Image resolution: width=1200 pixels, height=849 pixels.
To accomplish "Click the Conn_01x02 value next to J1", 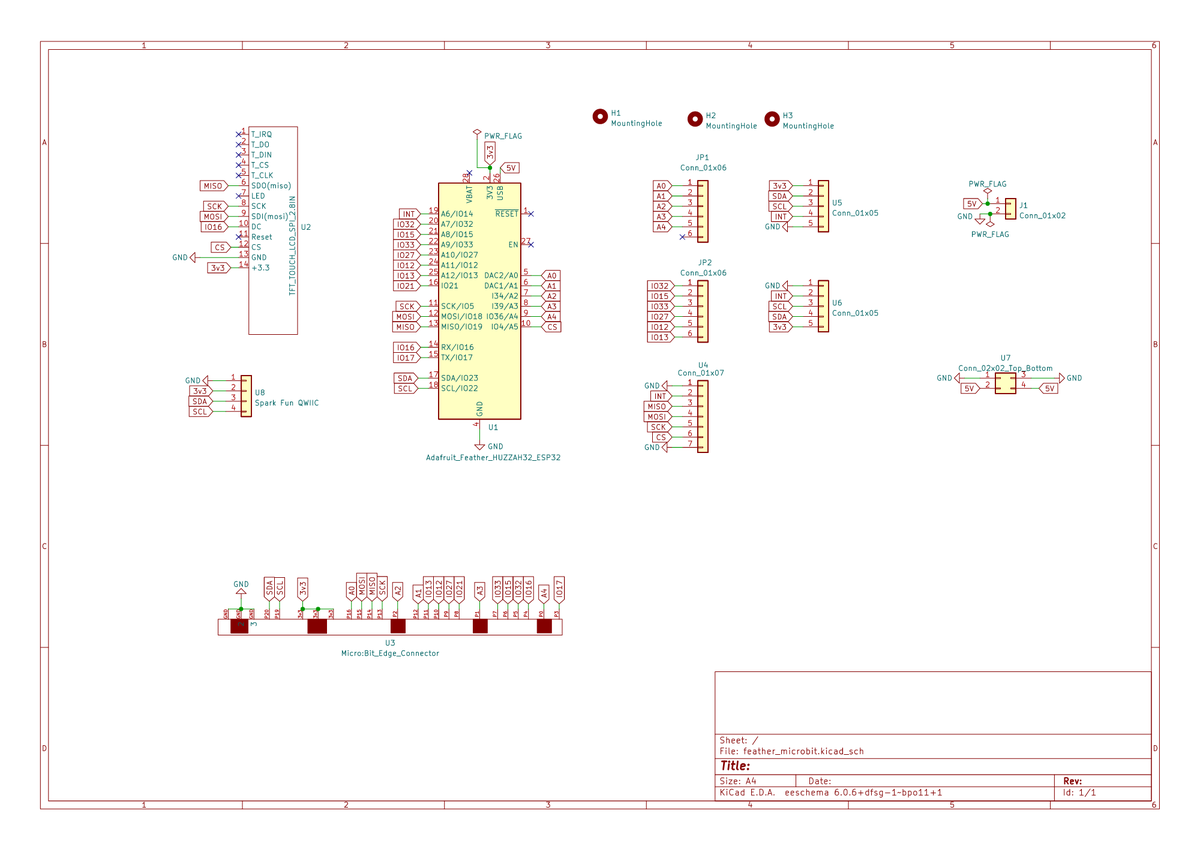I will pyautogui.click(x=1043, y=215).
